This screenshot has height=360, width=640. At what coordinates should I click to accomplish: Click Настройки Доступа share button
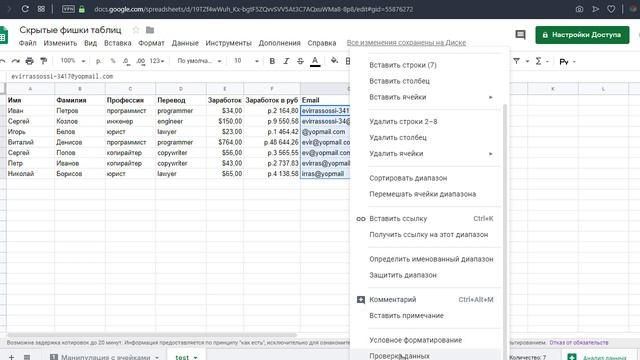(x=582, y=35)
